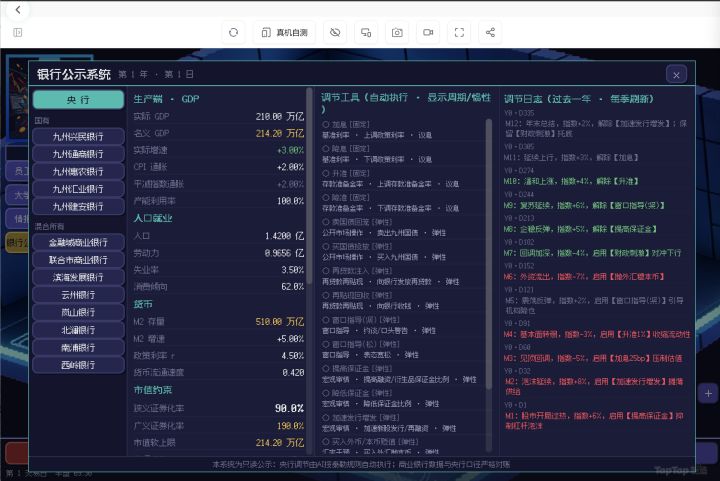The height and width of the screenshot is (481, 720).
Task: Click the 市值约束 section heading
Action: point(153,390)
